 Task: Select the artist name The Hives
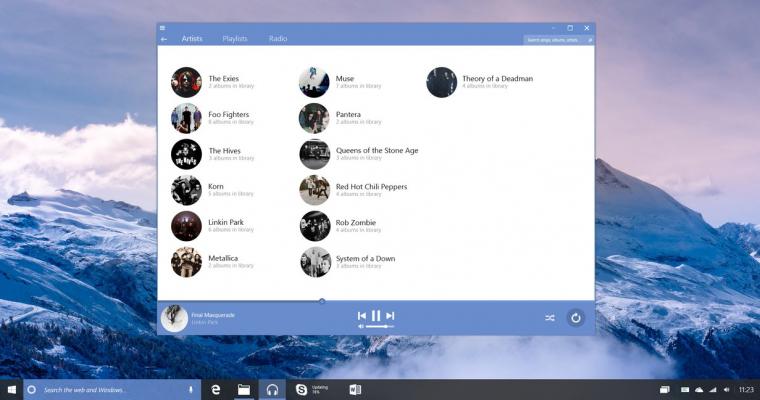[x=224, y=151]
